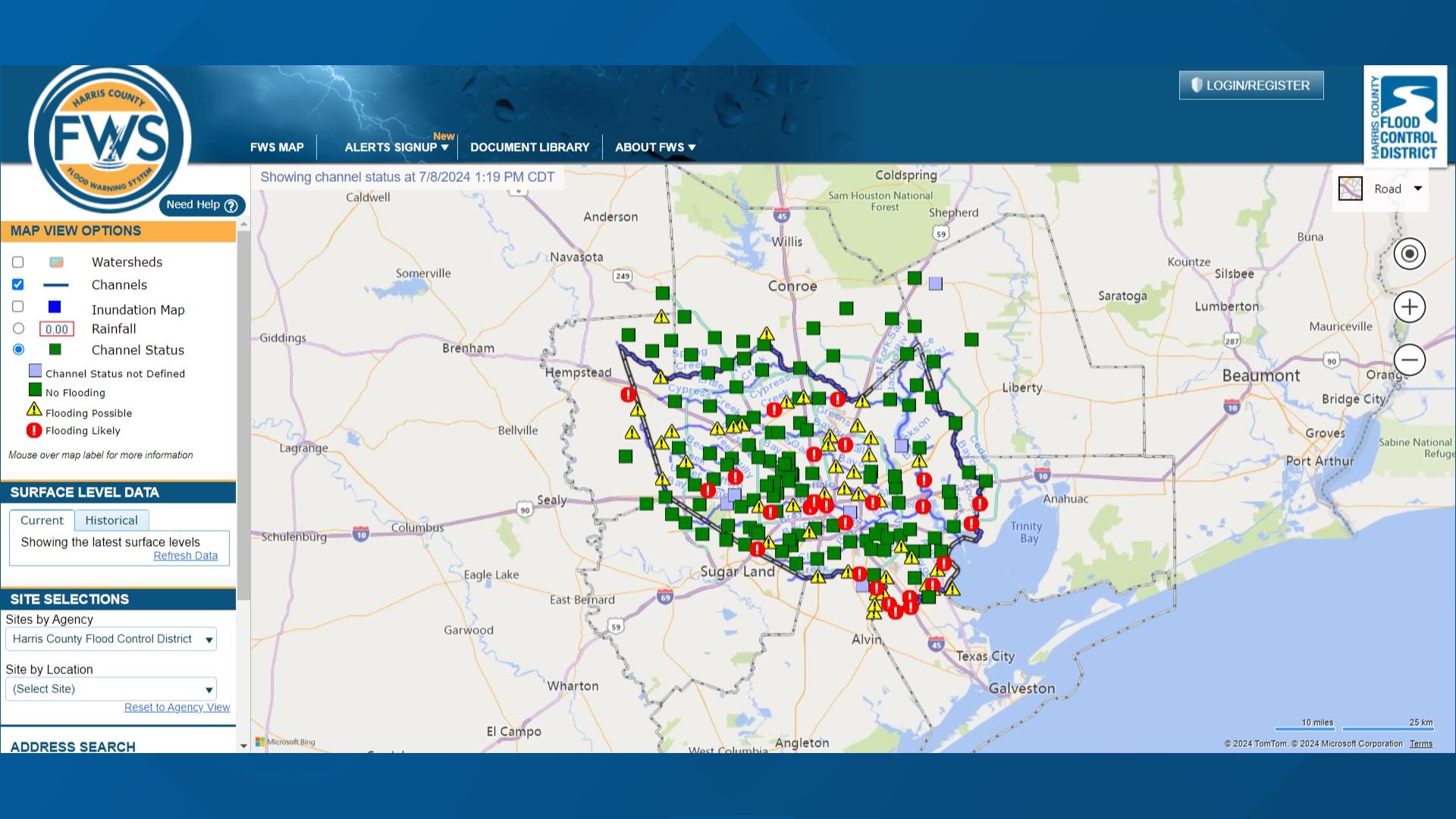Click the current location target icon on map

(1410, 254)
